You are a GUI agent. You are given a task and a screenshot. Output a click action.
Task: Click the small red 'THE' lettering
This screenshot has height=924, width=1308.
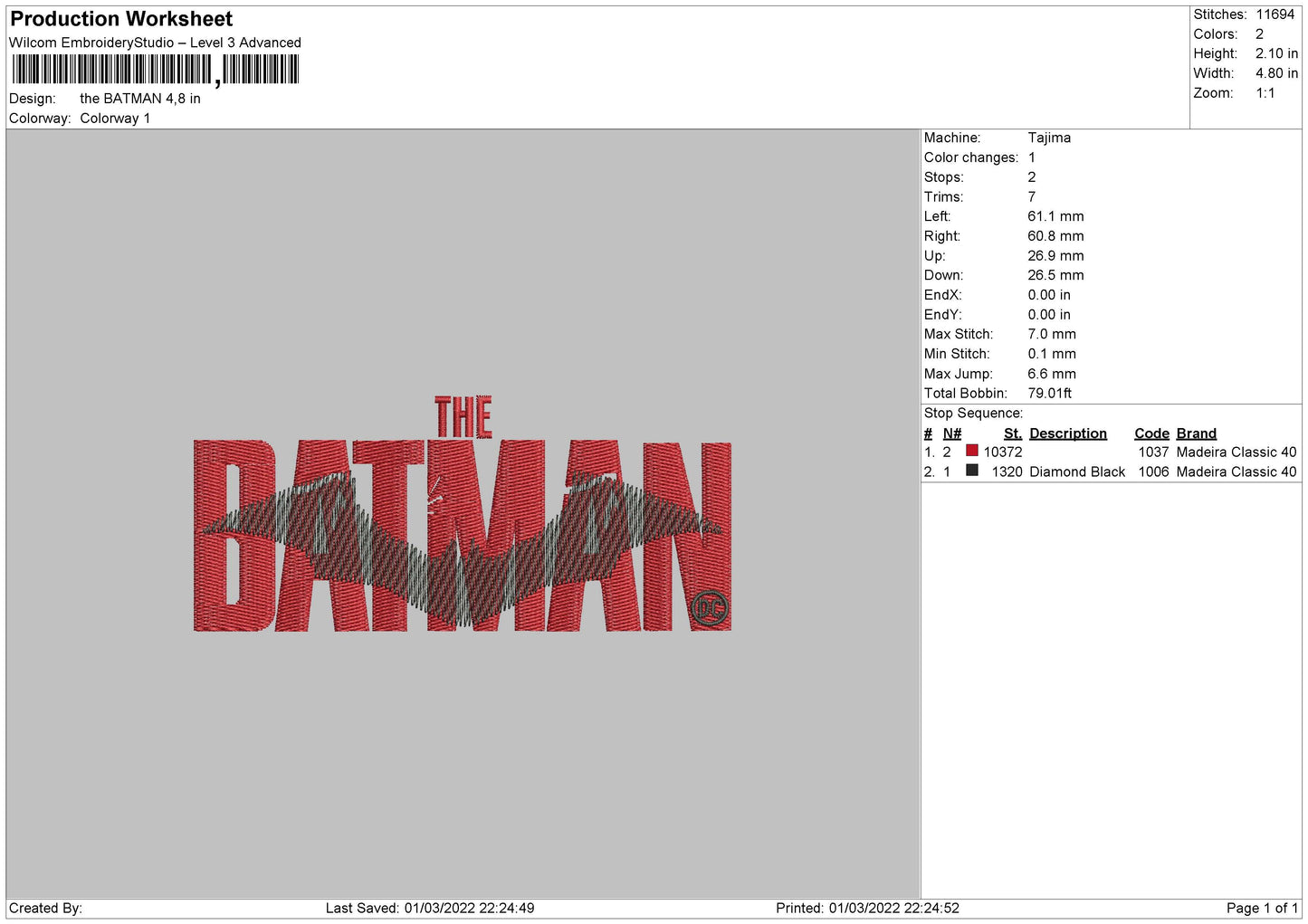click(x=463, y=417)
